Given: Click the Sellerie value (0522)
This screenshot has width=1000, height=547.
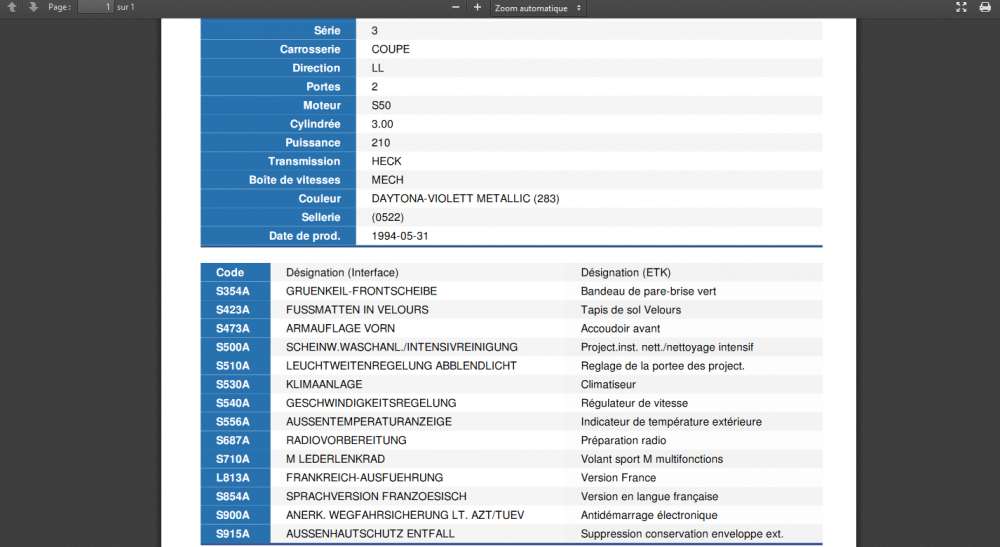Looking at the screenshot, I should click(x=388, y=217).
